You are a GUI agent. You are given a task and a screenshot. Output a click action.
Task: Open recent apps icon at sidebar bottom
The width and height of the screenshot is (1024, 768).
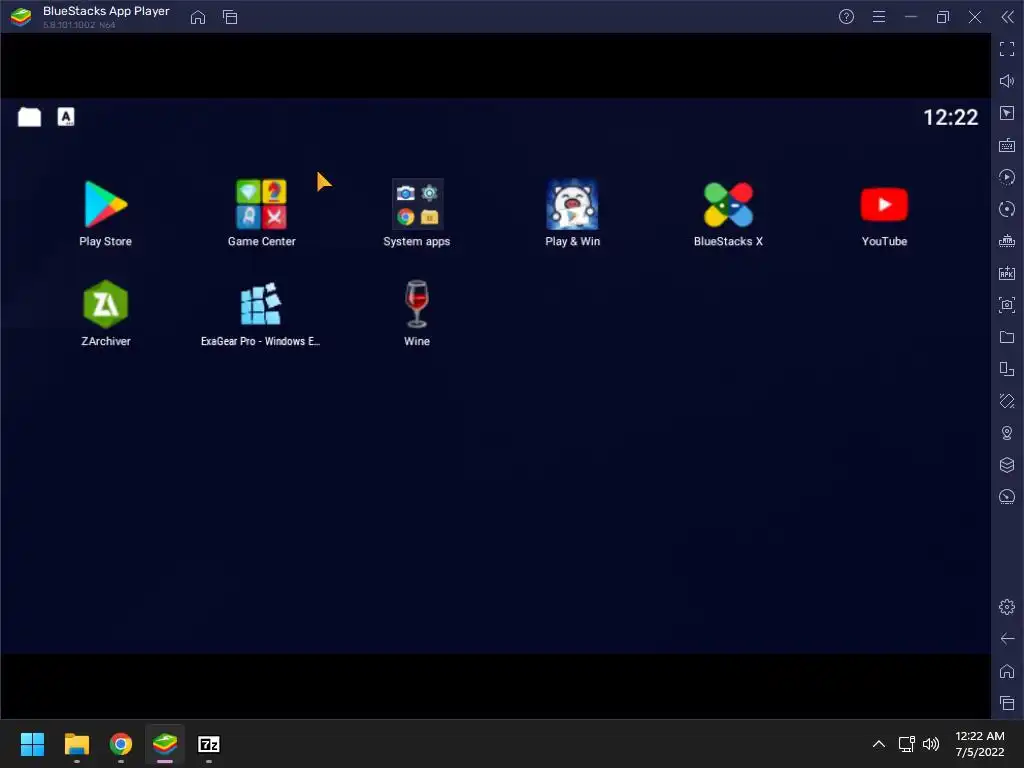pyautogui.click(x=1007, y=703)
